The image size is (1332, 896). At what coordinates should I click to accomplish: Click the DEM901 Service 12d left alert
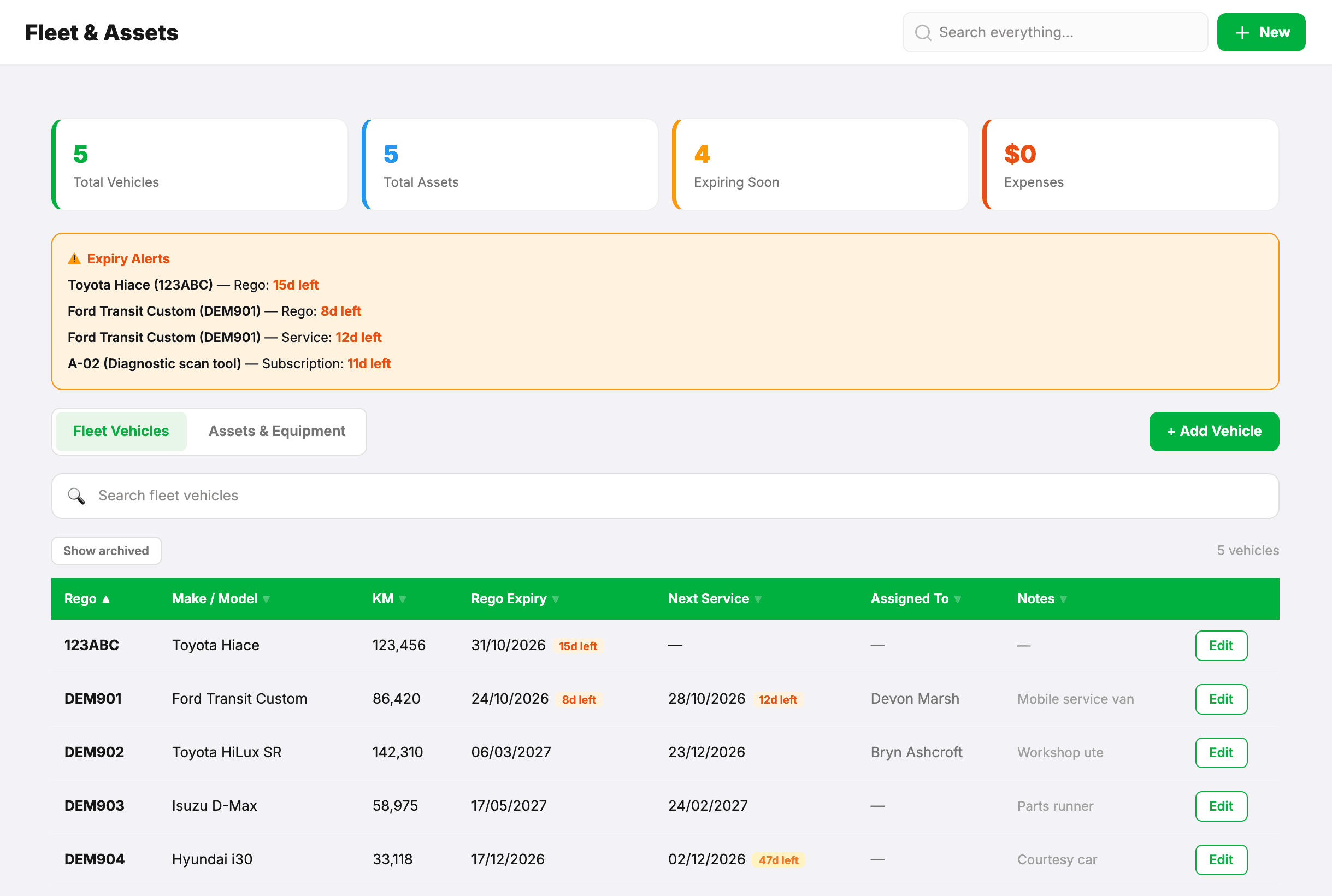(x=225, y=338)
